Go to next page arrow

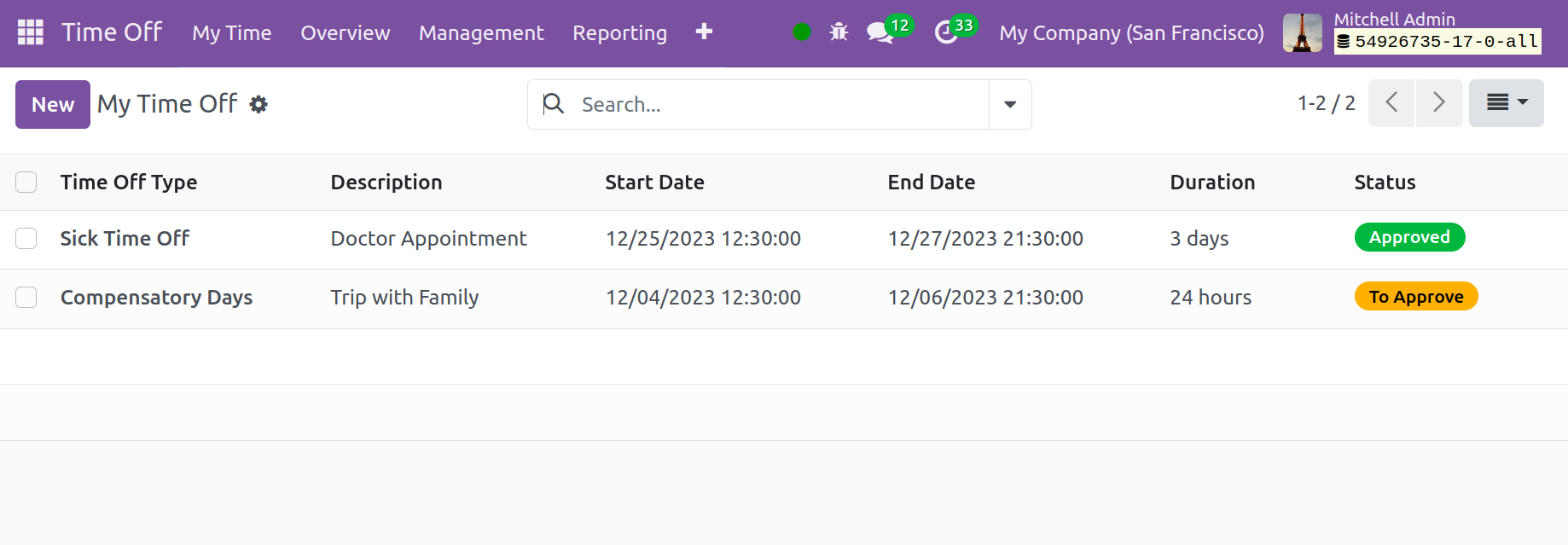point(1439,103)
